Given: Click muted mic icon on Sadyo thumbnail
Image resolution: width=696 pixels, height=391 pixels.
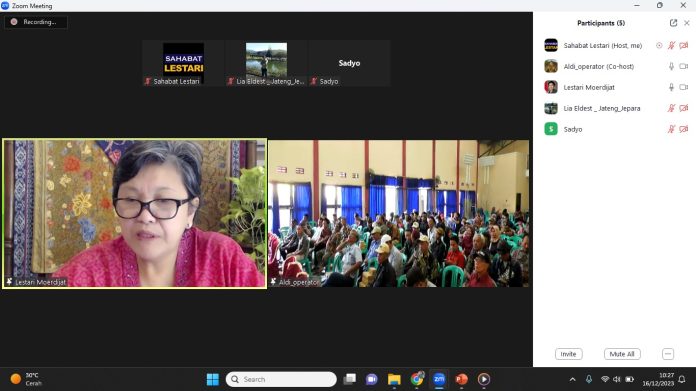Looking at the screenshot, I should pyautogui.click(x=314, y=81).
